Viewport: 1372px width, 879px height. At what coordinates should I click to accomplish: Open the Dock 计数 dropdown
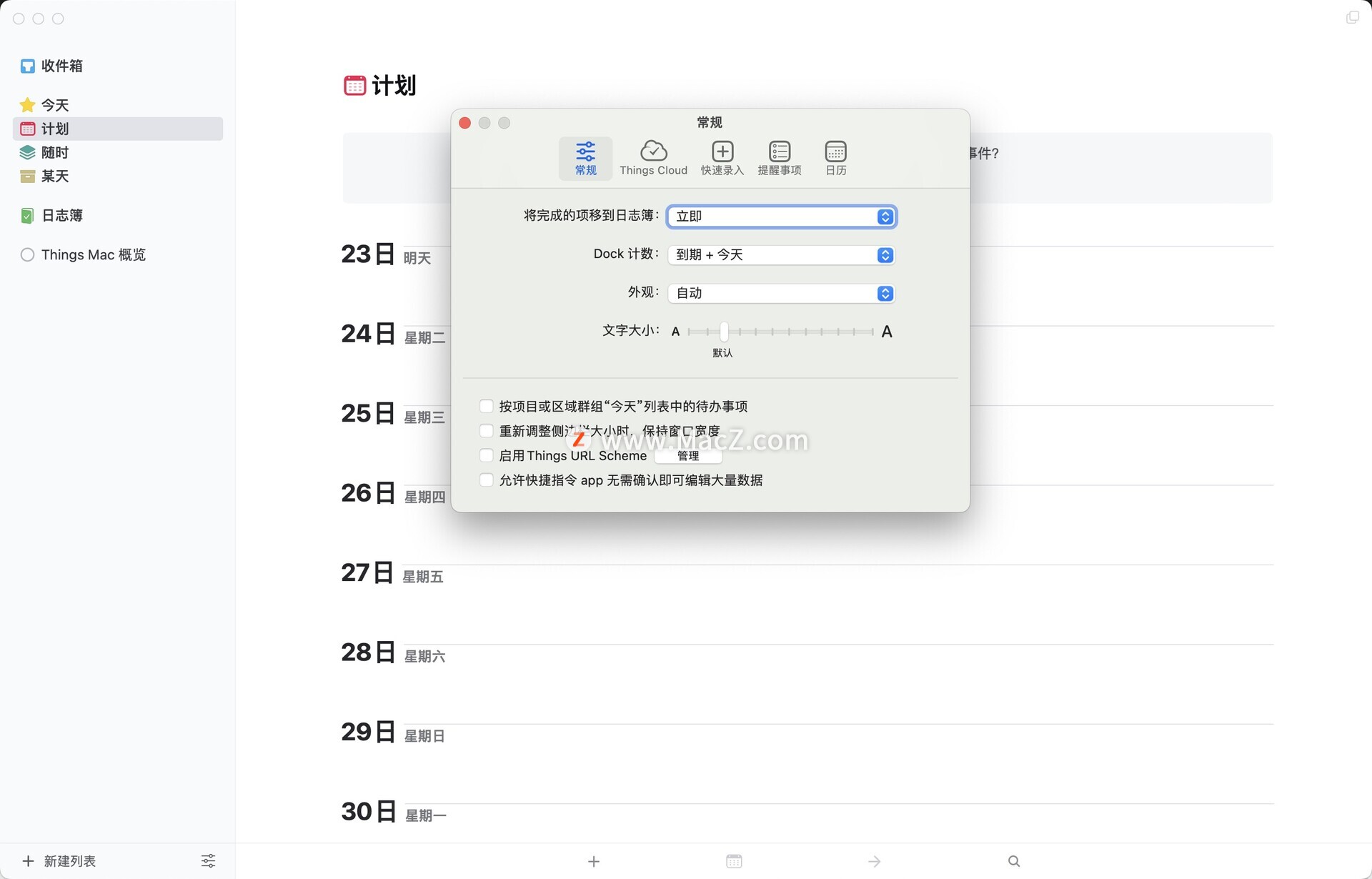pos(782,255)
